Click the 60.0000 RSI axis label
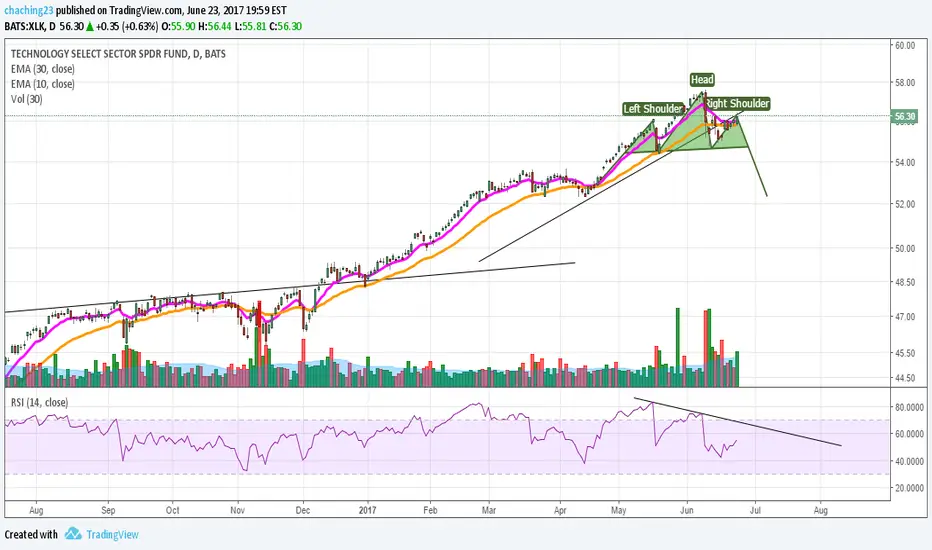The height and width of the screenshot is (550, 932). pyautogui.click(x=909, y=434)
